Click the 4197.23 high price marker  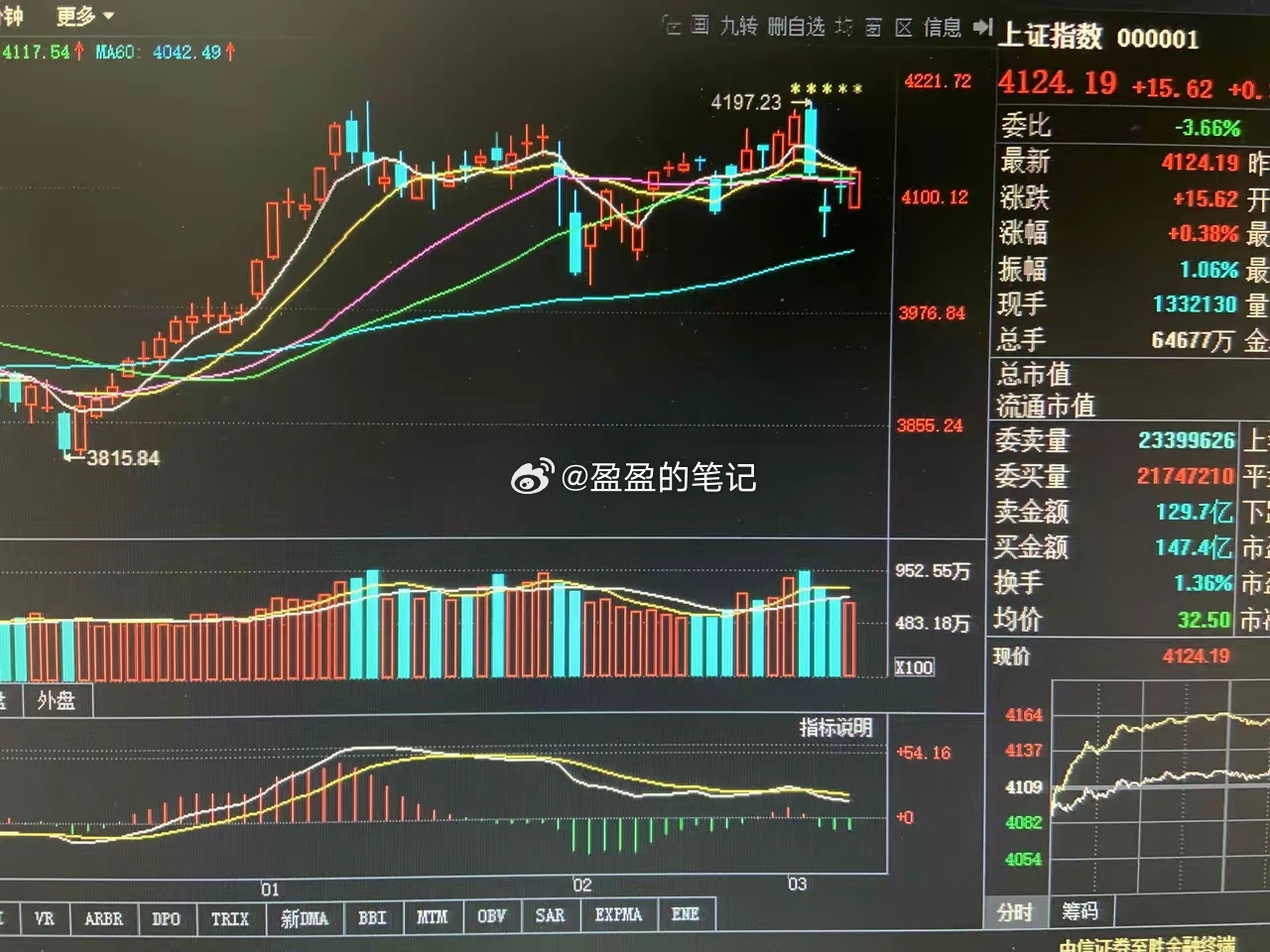click(x=746, y=101)
